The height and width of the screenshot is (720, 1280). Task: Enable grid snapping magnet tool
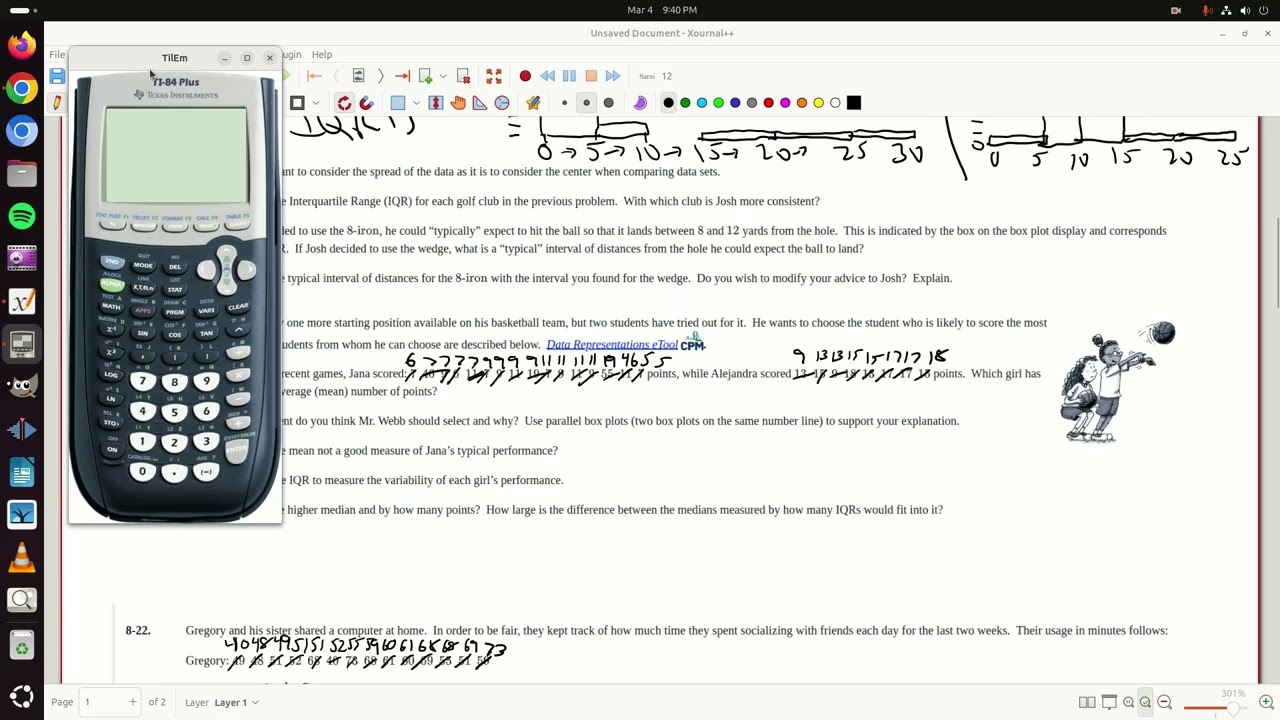(x=366, y=103)
